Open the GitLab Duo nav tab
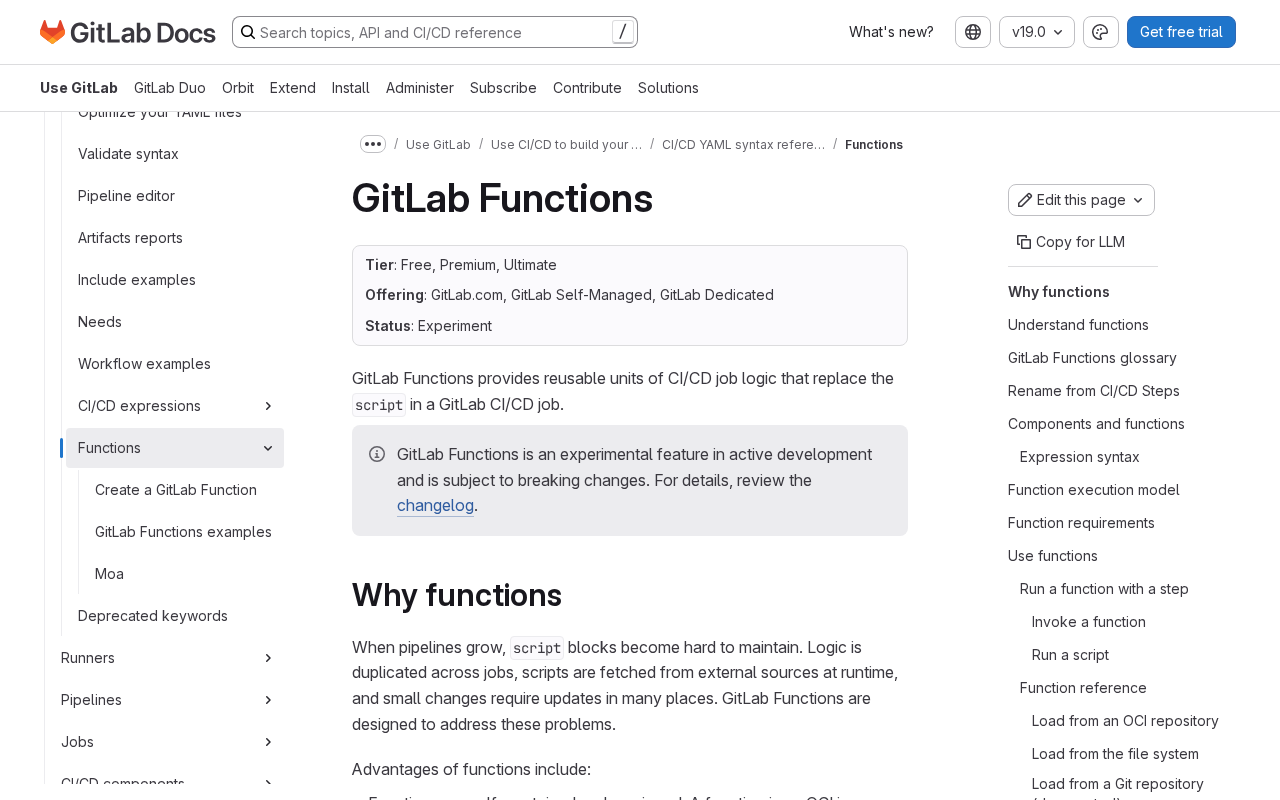Viewport: 1280px width, 800px height. pyautogui.click(x=170, y=88)
